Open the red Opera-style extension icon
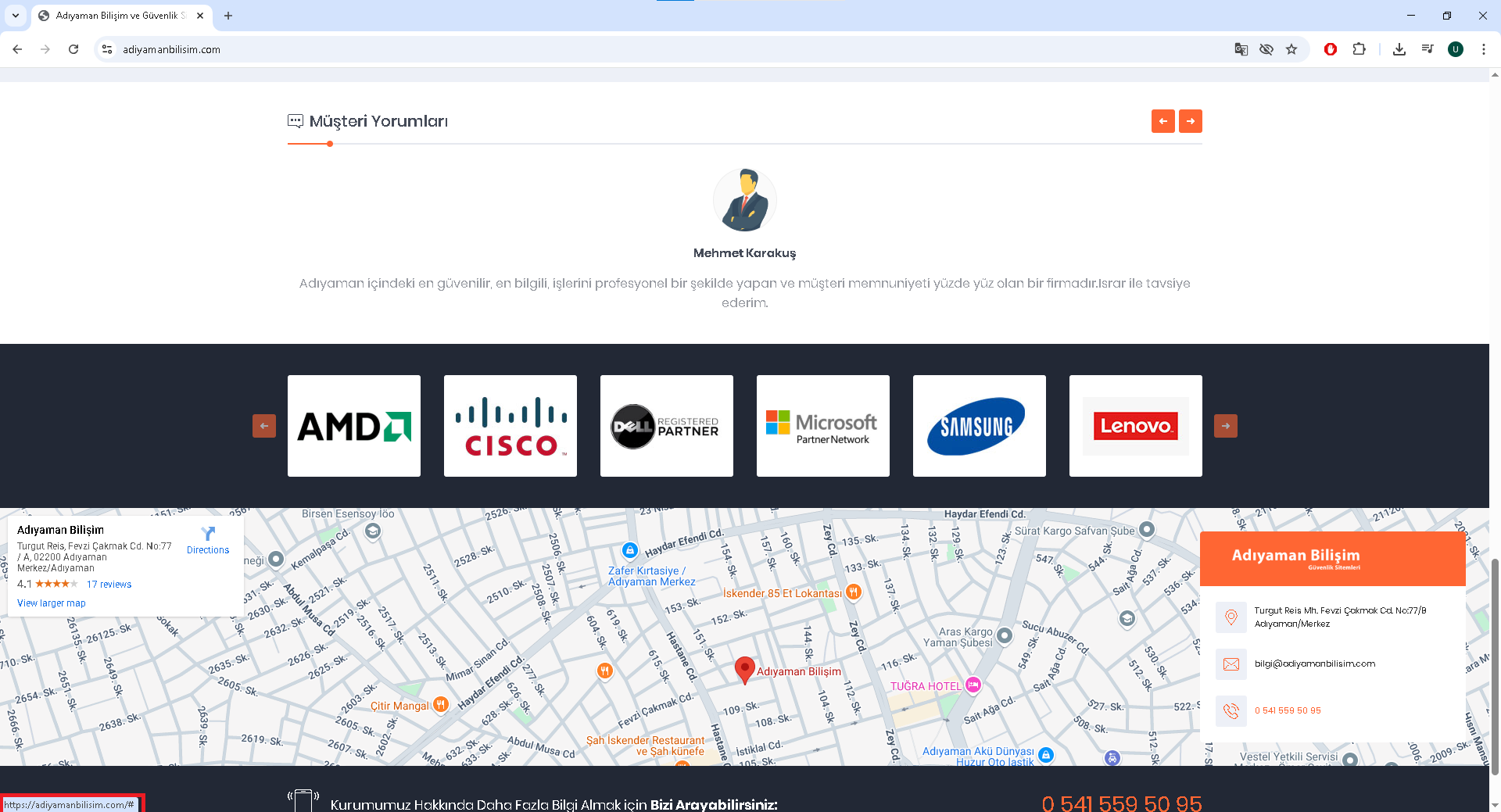The height and width of the screenshot is (812, 1501). 1331,49
